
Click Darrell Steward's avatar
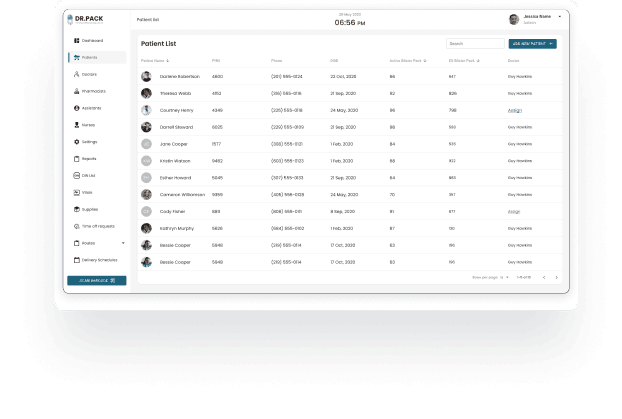pos(146,127)
